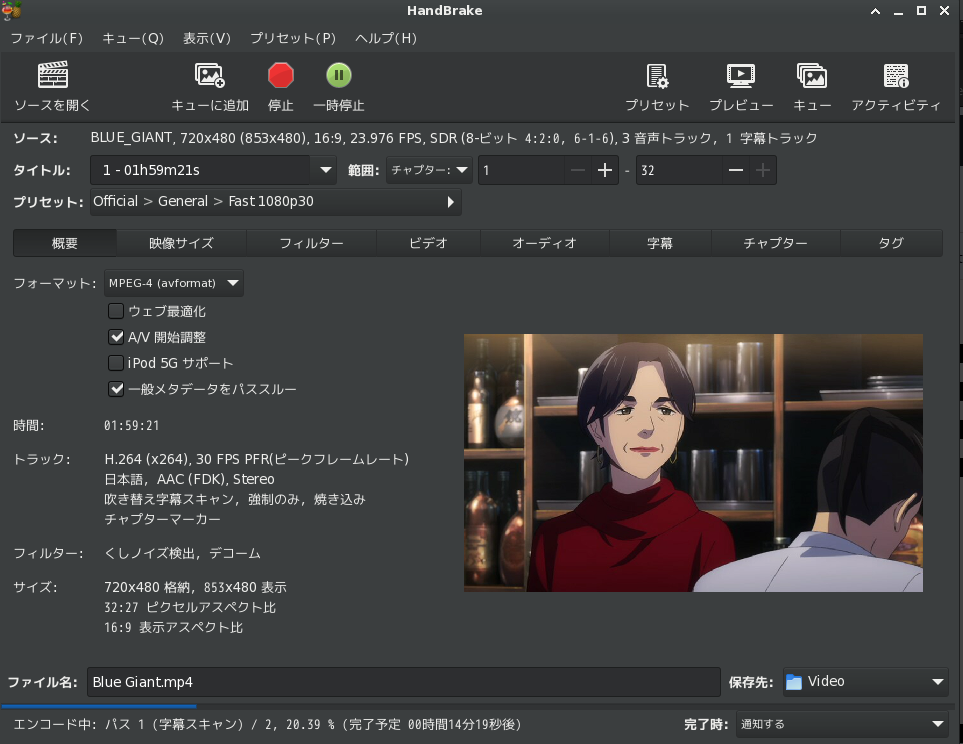This screenshot has width=963, height=744.
Task: Click the encoding progress bar
Action: (x=480, y=706)
